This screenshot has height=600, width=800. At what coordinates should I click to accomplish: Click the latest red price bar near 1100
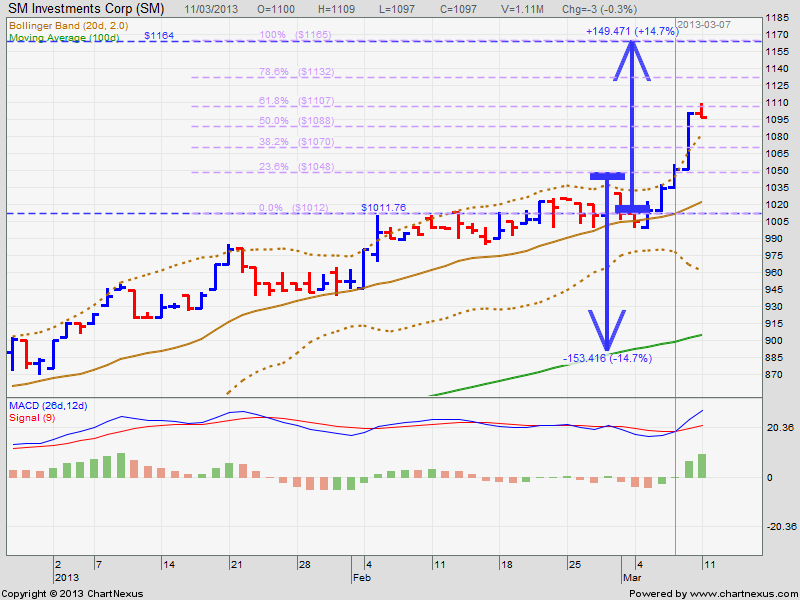702,111
